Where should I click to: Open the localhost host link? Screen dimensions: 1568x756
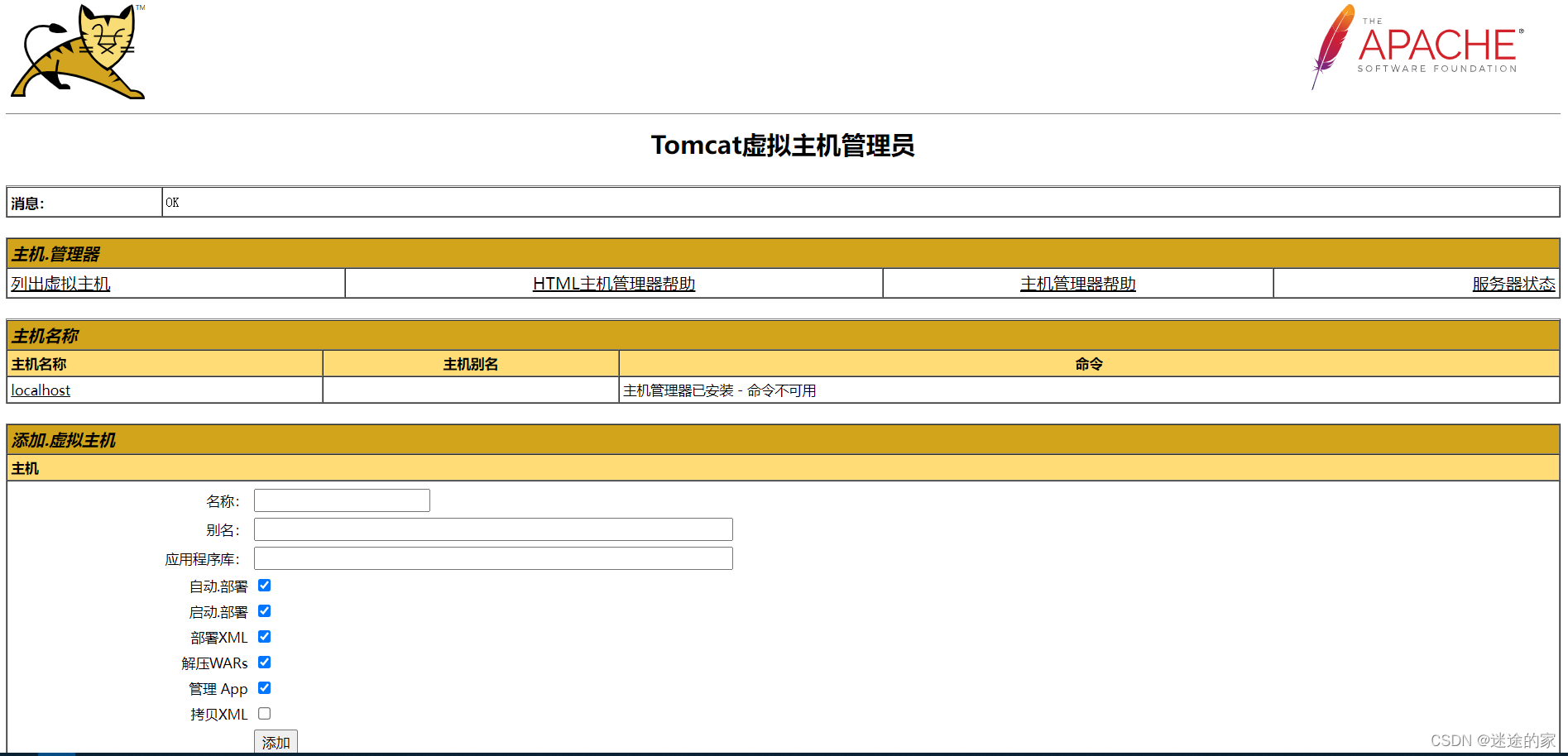coord(41,390)
